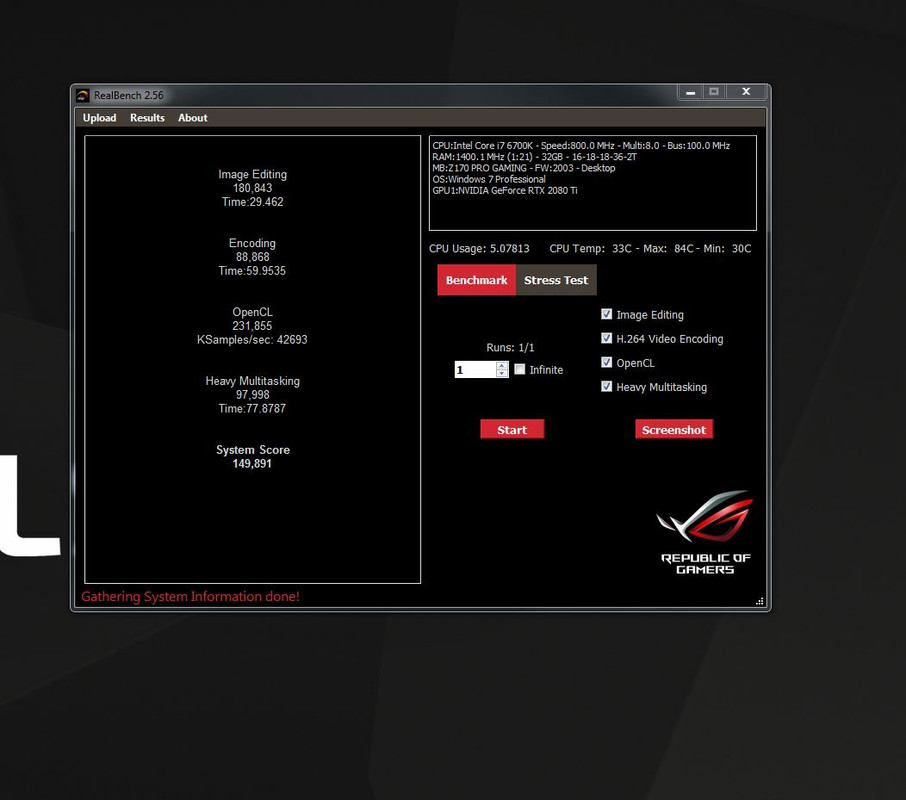This screenshot has width=906, height=800.
Task: Click the 'CPU:Intel Core i7 6700K' info line
Action: [x=581, y=146]
